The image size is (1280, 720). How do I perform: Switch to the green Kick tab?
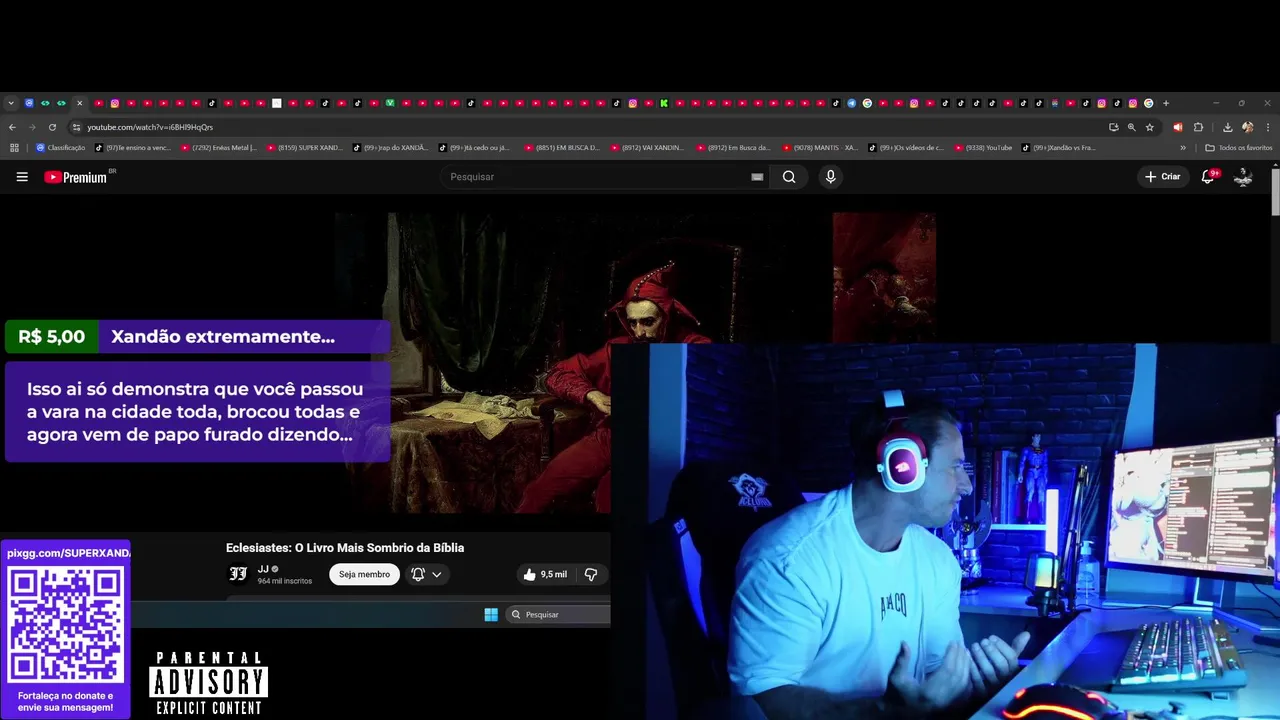pyautogui.click(x=663, y=103)
